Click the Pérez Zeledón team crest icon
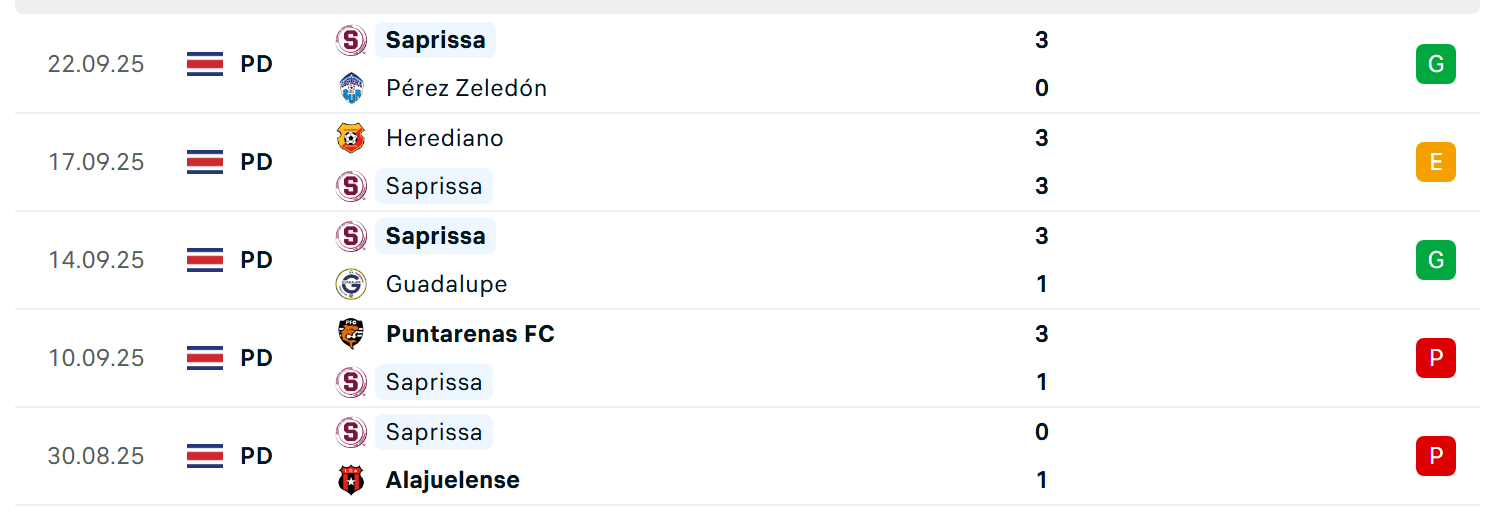The width and height of the screenshot is (1495, 514). pyautogui.click(x=351, y=88)
